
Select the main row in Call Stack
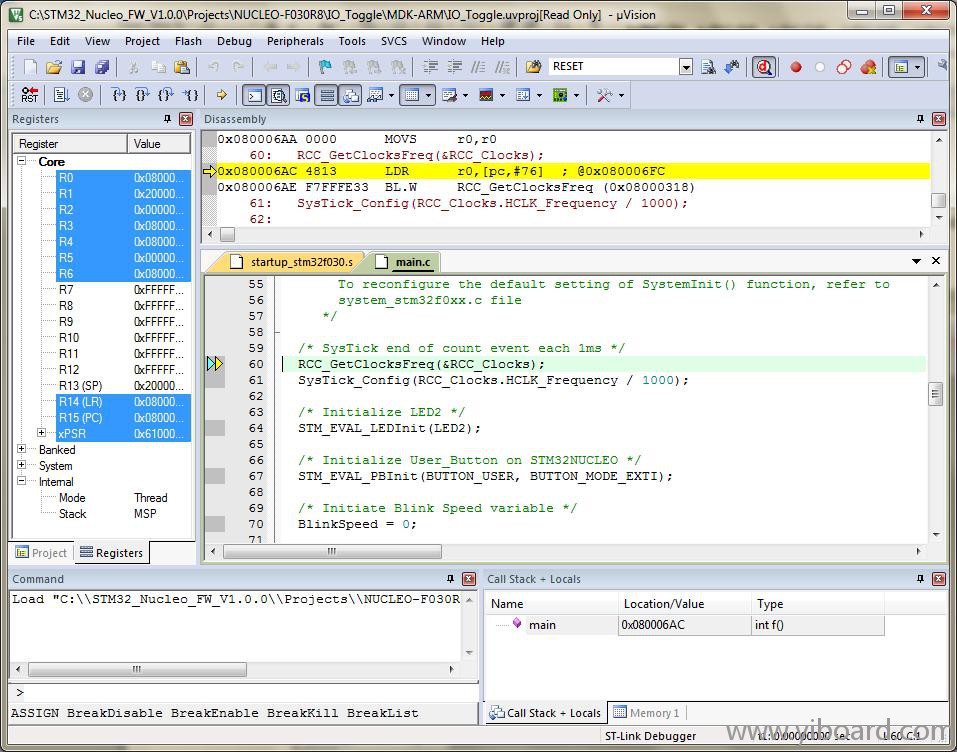[x=687, y=624]
